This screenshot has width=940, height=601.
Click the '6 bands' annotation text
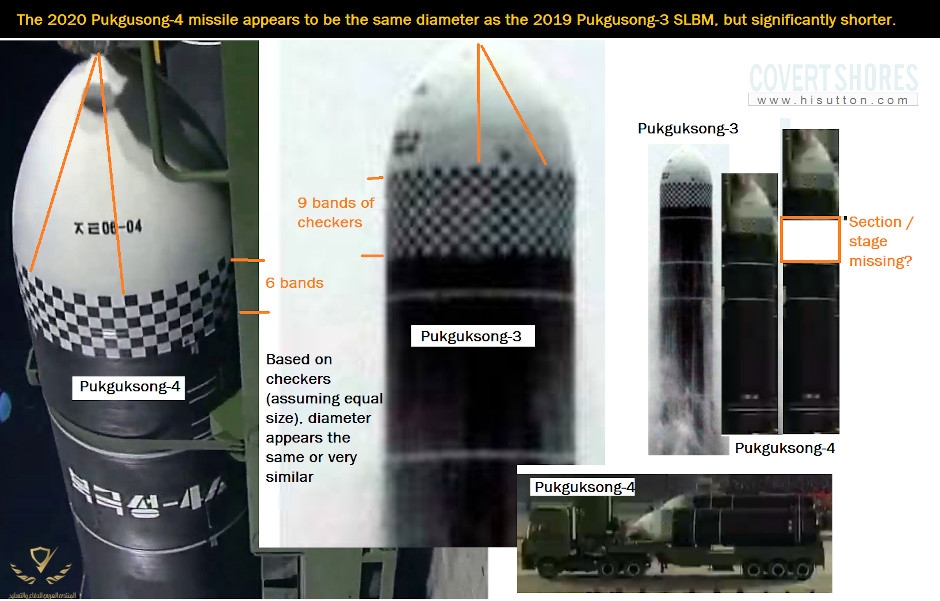(294, 283)
